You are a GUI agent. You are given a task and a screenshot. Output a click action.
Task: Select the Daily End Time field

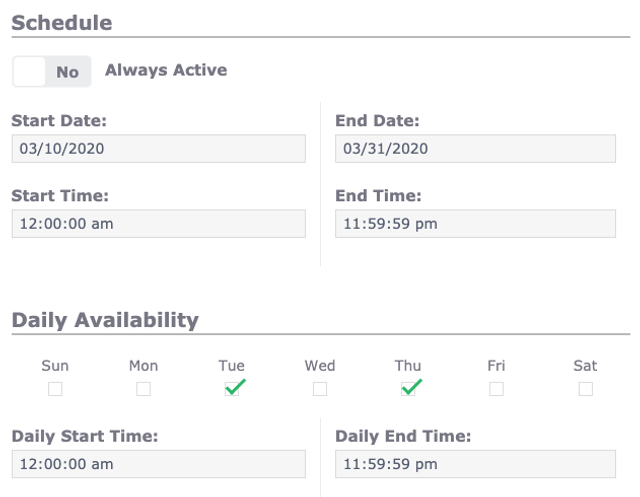click(x=475, y=464)
